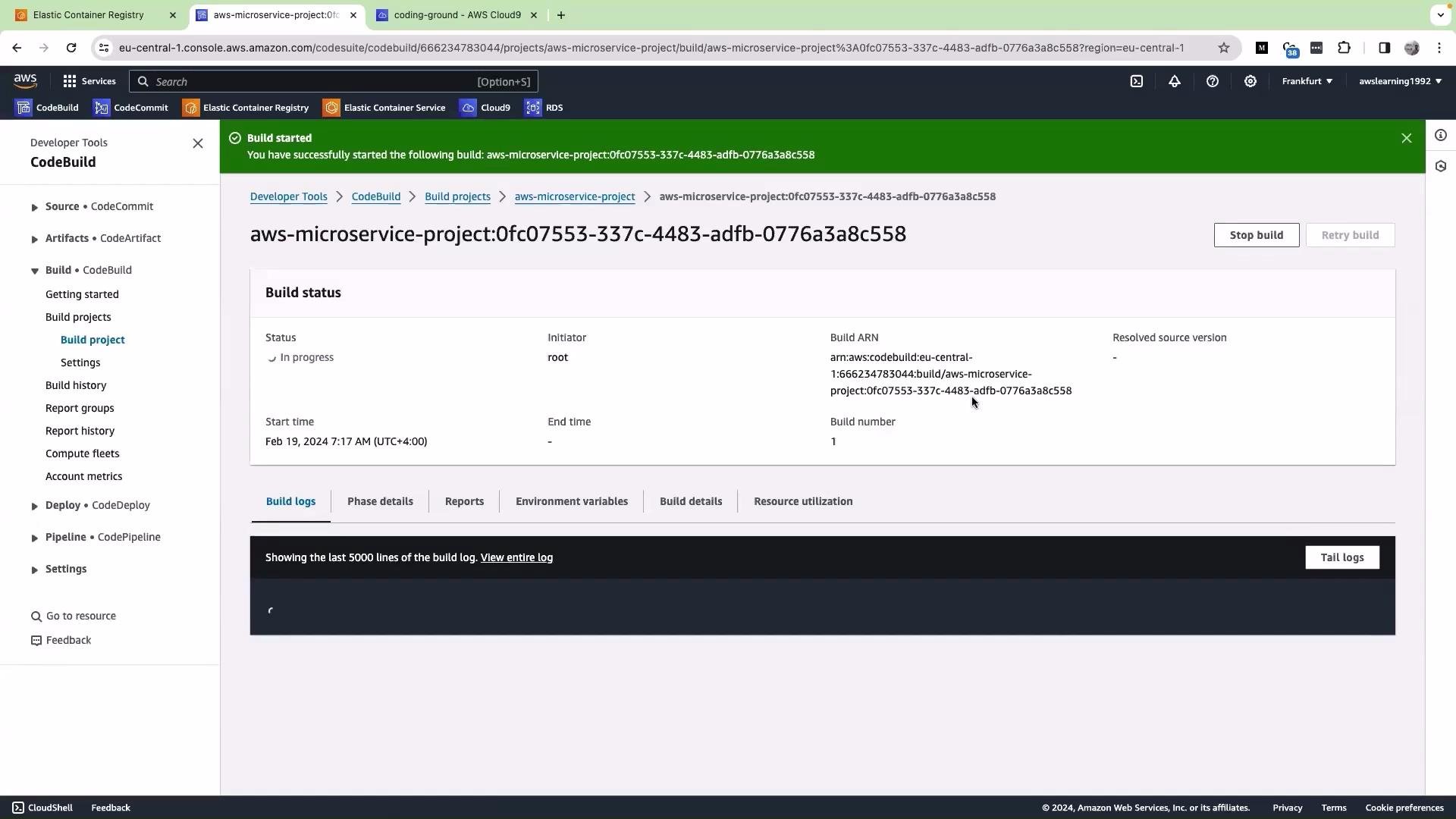This screenshot has height=819, width=1456.
Task: Focus the AWS Search input field
Action: (334, 81)
